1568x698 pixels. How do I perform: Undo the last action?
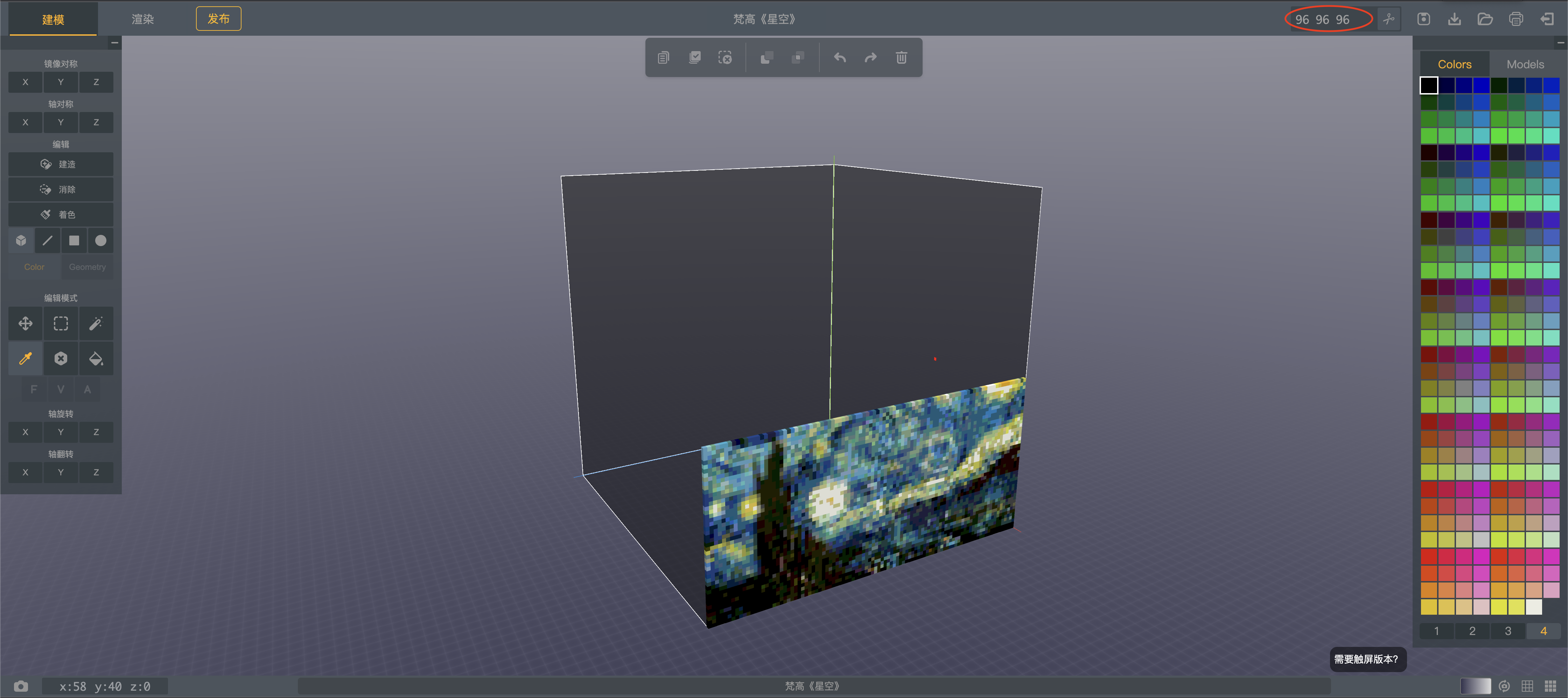coord(840,57)
